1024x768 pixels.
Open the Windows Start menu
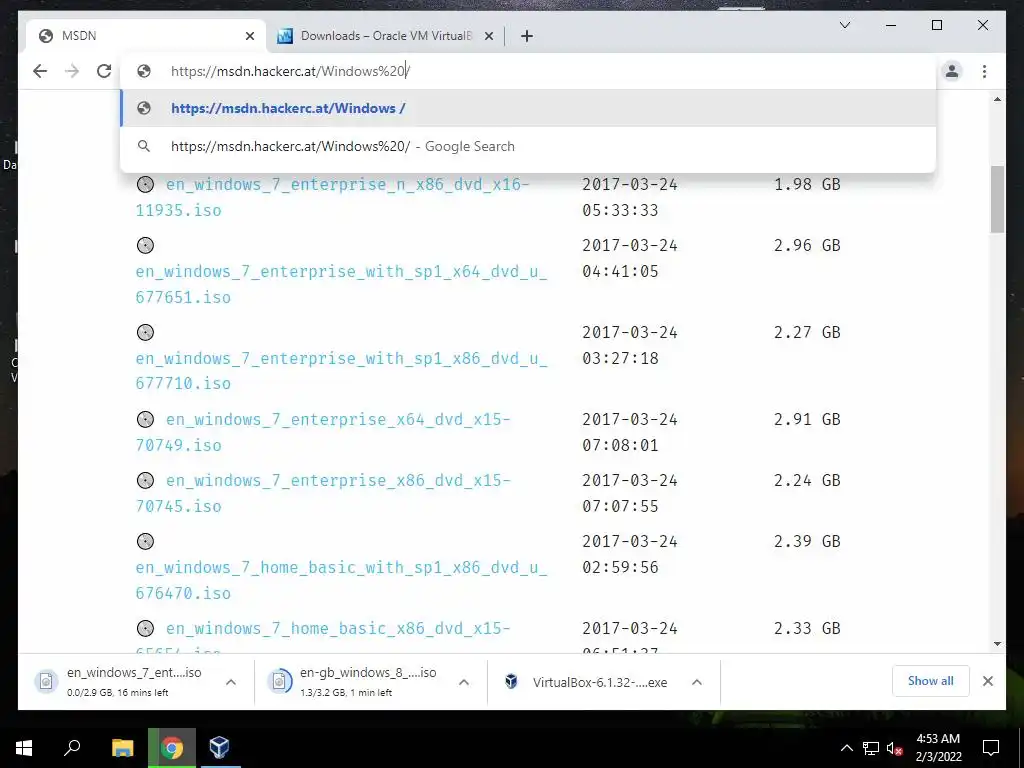click(x=24, y=748)
